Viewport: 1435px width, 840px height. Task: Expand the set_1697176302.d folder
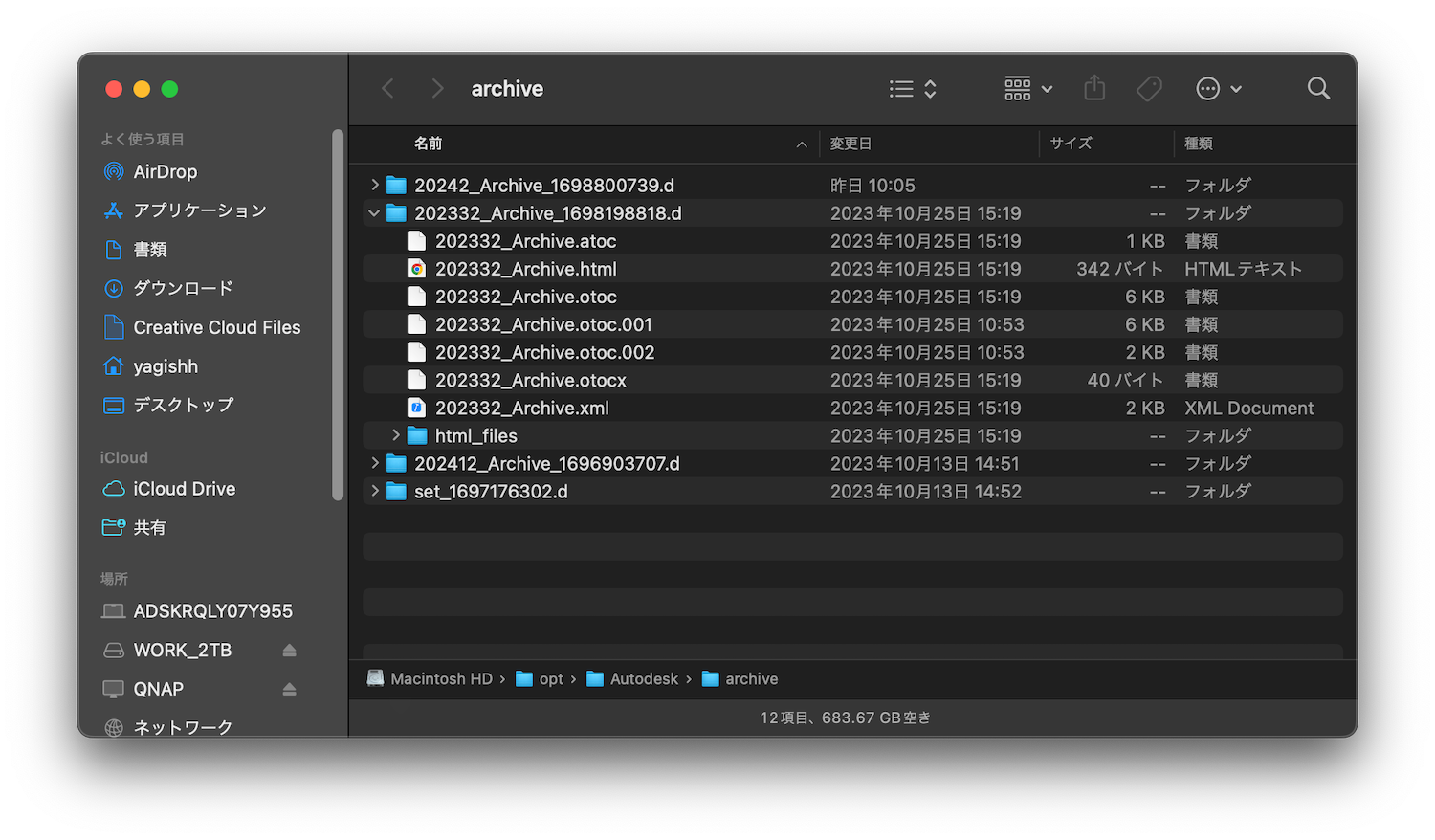375,491
